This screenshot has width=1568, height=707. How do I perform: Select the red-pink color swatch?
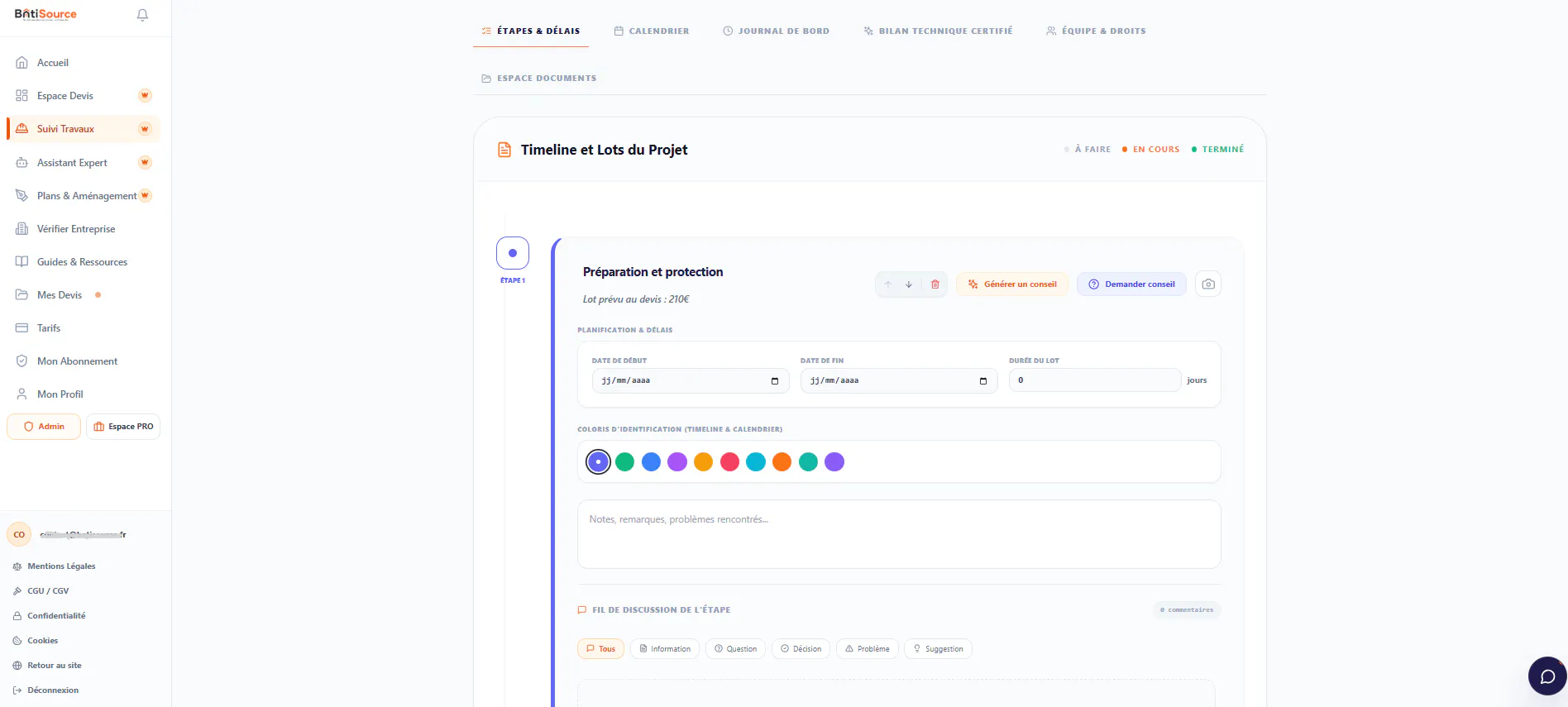(729, 462)
